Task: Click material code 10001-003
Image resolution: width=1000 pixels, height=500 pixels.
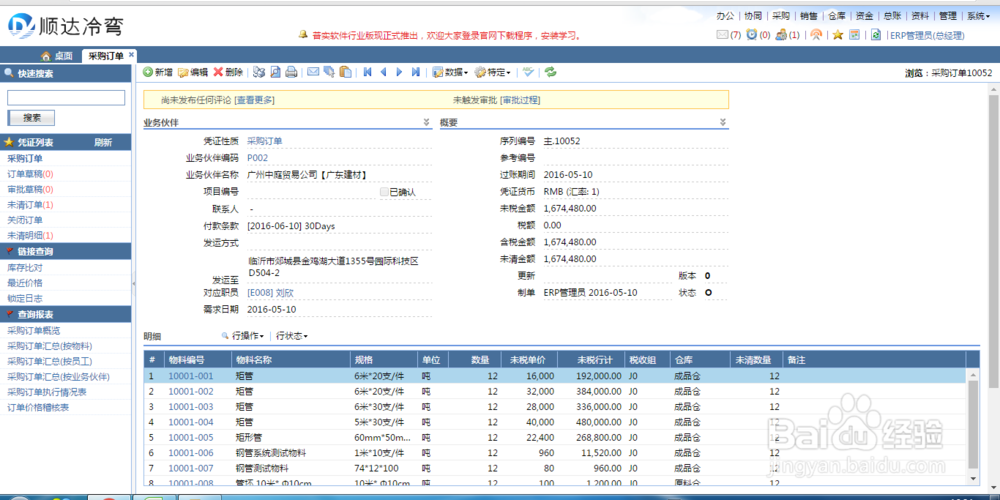Action: point(191,407)
